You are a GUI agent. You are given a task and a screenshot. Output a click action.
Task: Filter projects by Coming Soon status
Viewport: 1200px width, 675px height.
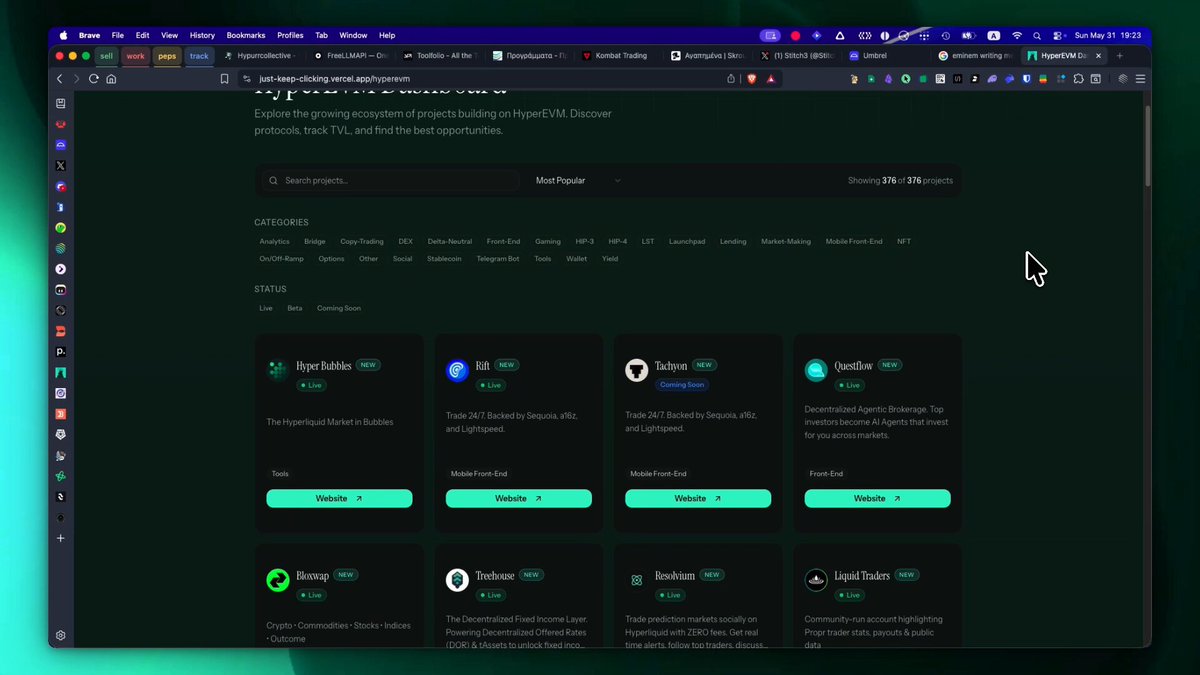(x=339, y=308)
